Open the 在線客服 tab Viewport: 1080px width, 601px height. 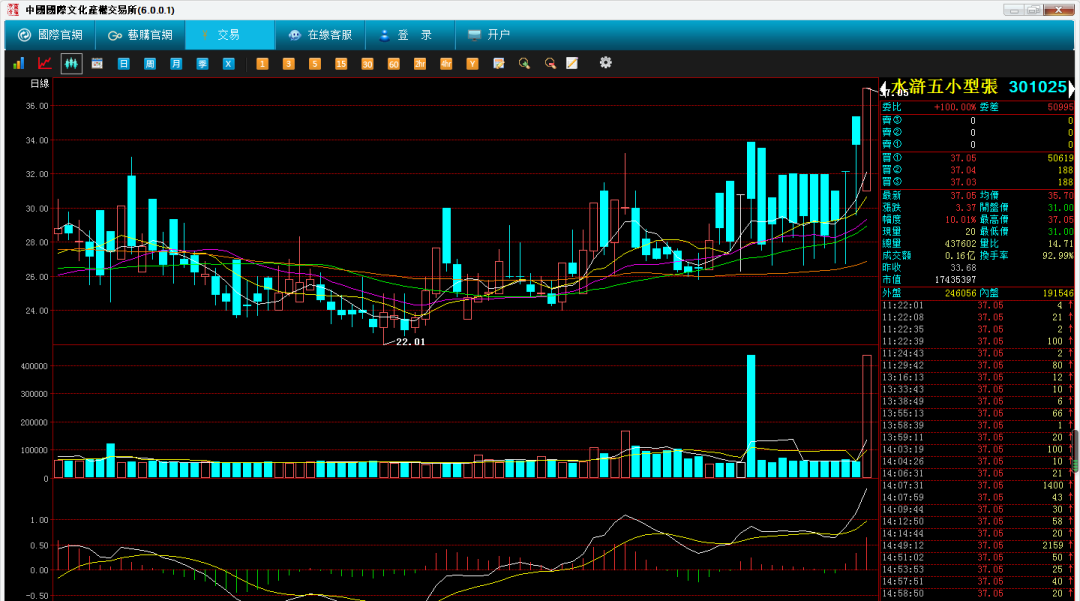tap(320, 34)
